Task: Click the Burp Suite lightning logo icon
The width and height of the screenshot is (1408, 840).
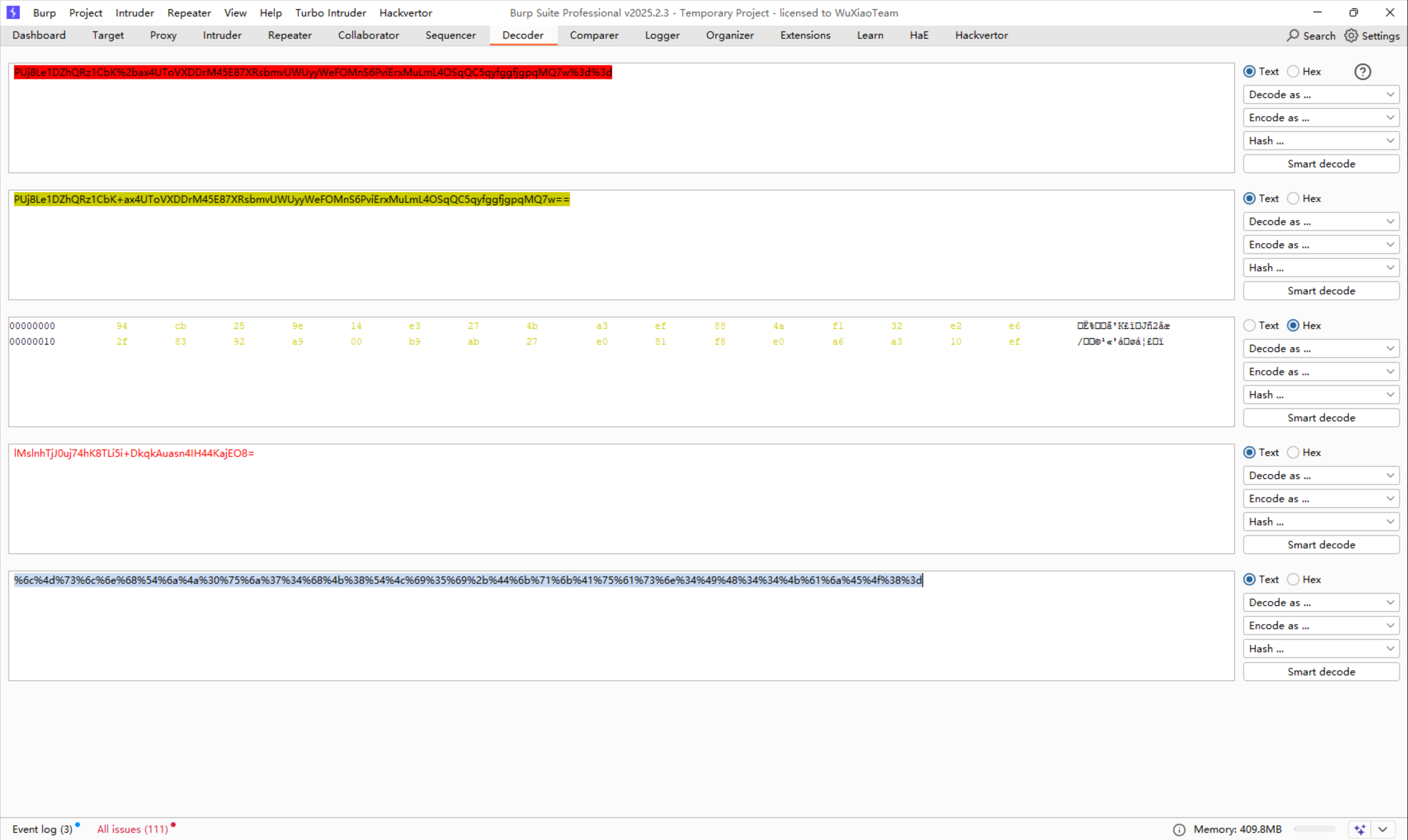Action: (x=13, y=12)
